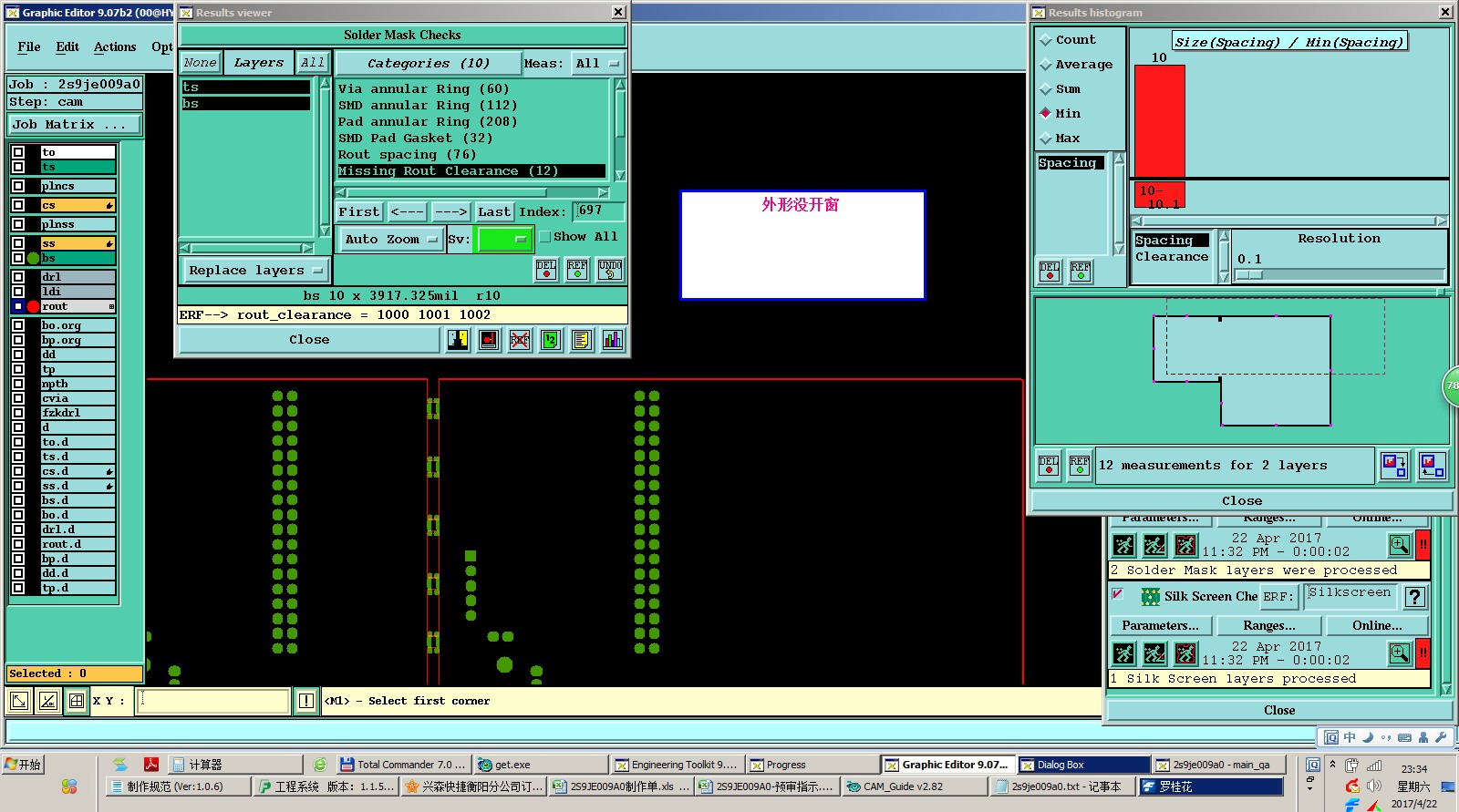Open the Meas: All dropdown
The width and height of the screenshot is (1459, 812).
[x=598, y=64]
